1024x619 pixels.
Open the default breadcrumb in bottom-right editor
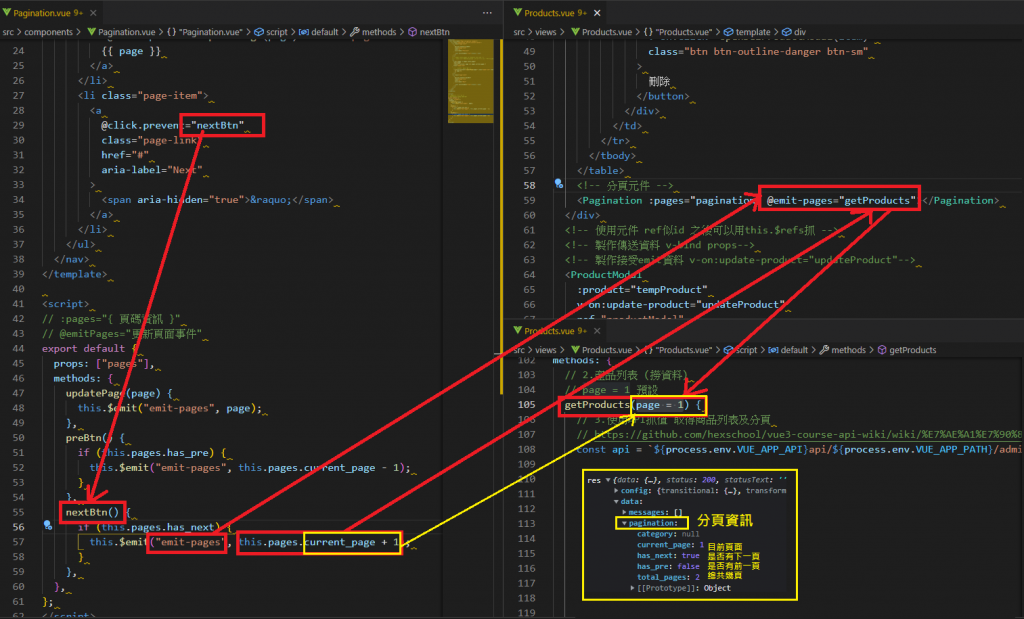pos(788,350)
